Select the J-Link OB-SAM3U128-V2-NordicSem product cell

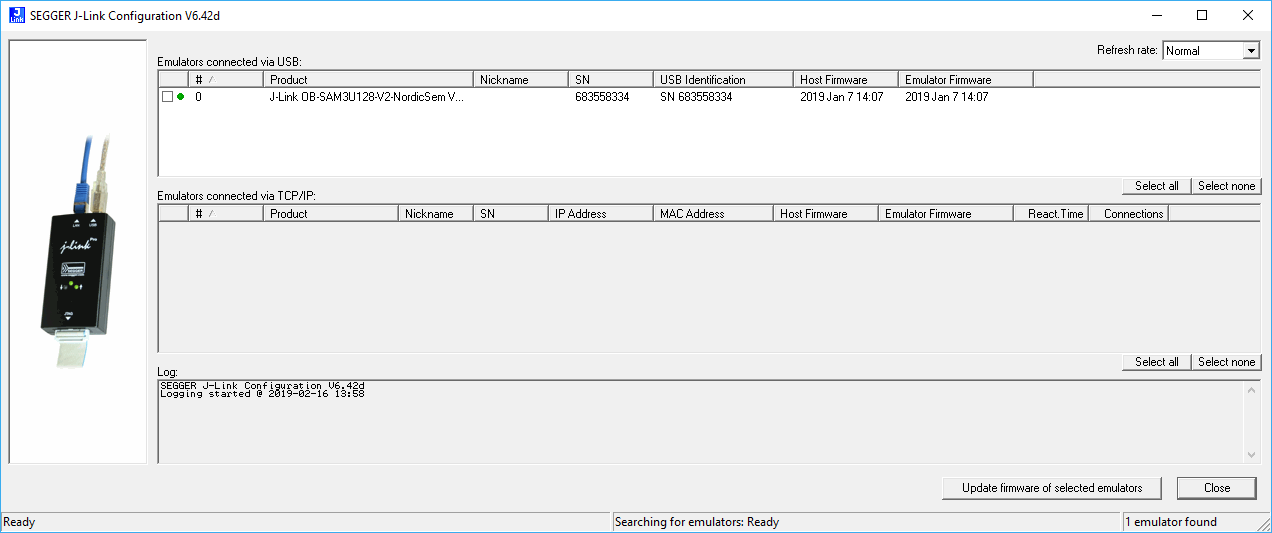pos(367,97)
